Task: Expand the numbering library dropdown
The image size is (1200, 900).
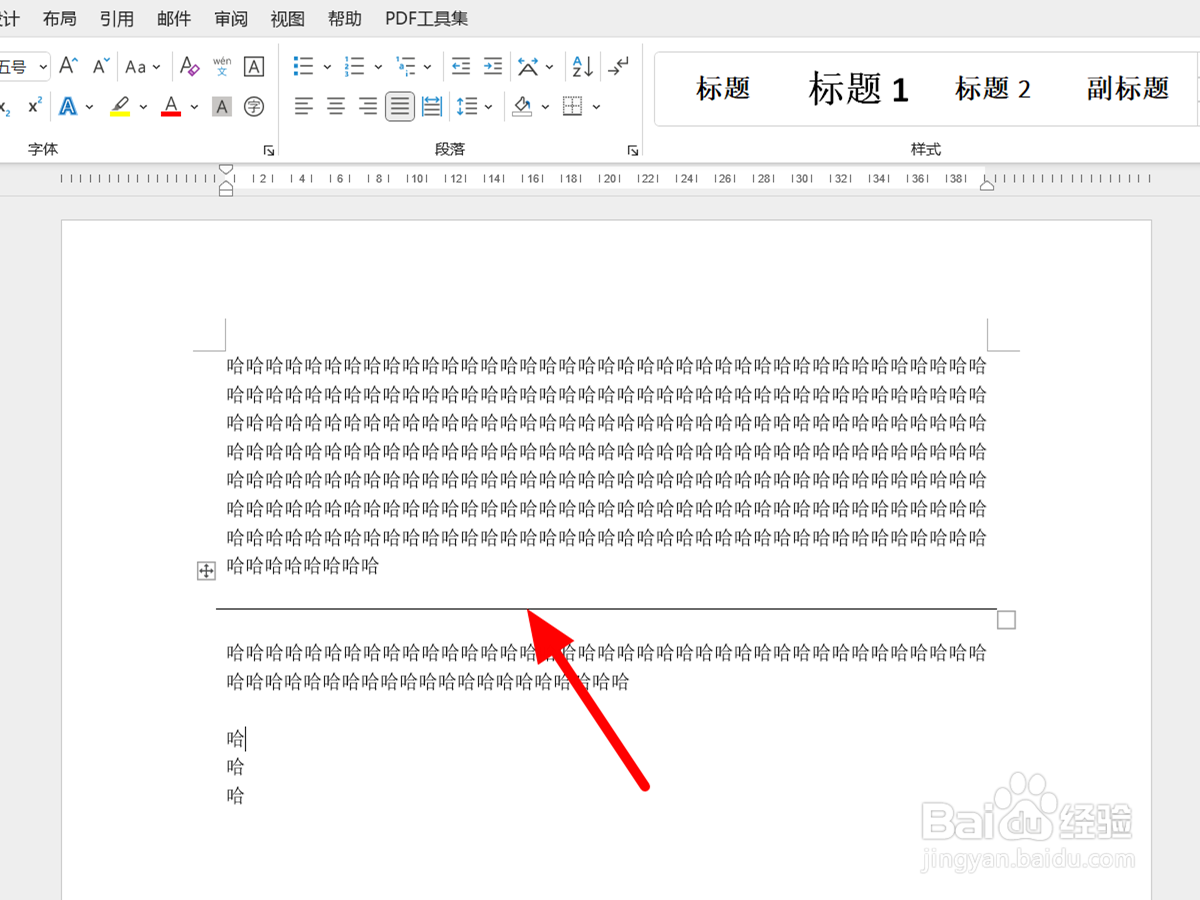Action: coord(378,67)
